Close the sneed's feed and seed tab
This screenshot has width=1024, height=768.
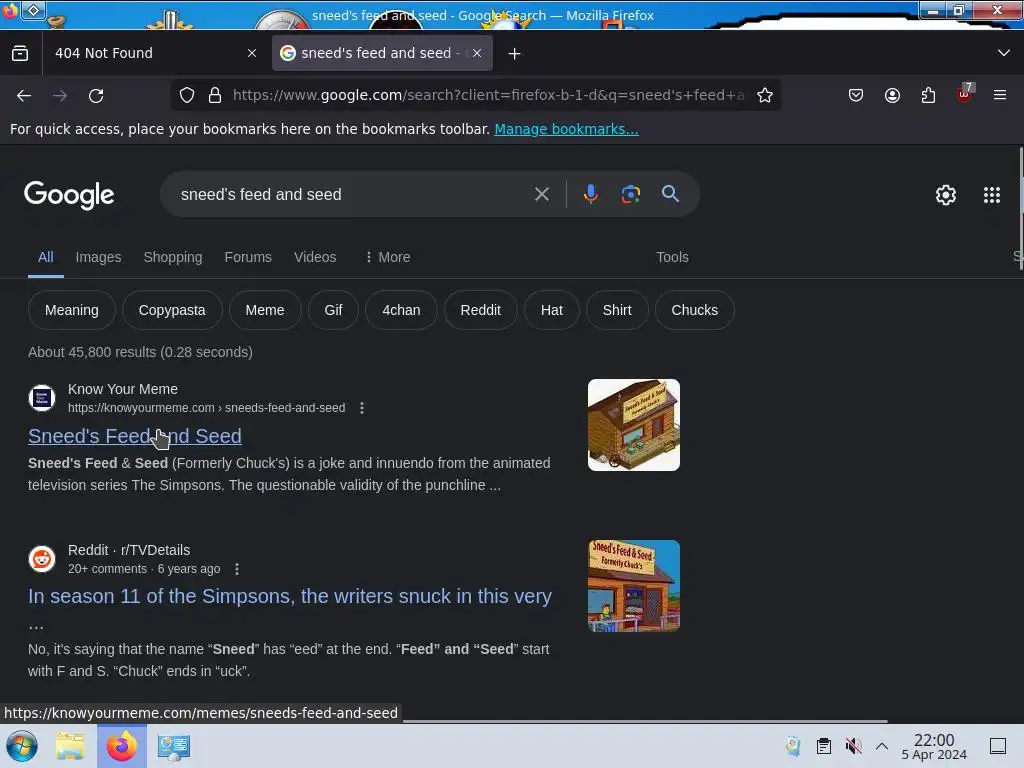point(477,54)
